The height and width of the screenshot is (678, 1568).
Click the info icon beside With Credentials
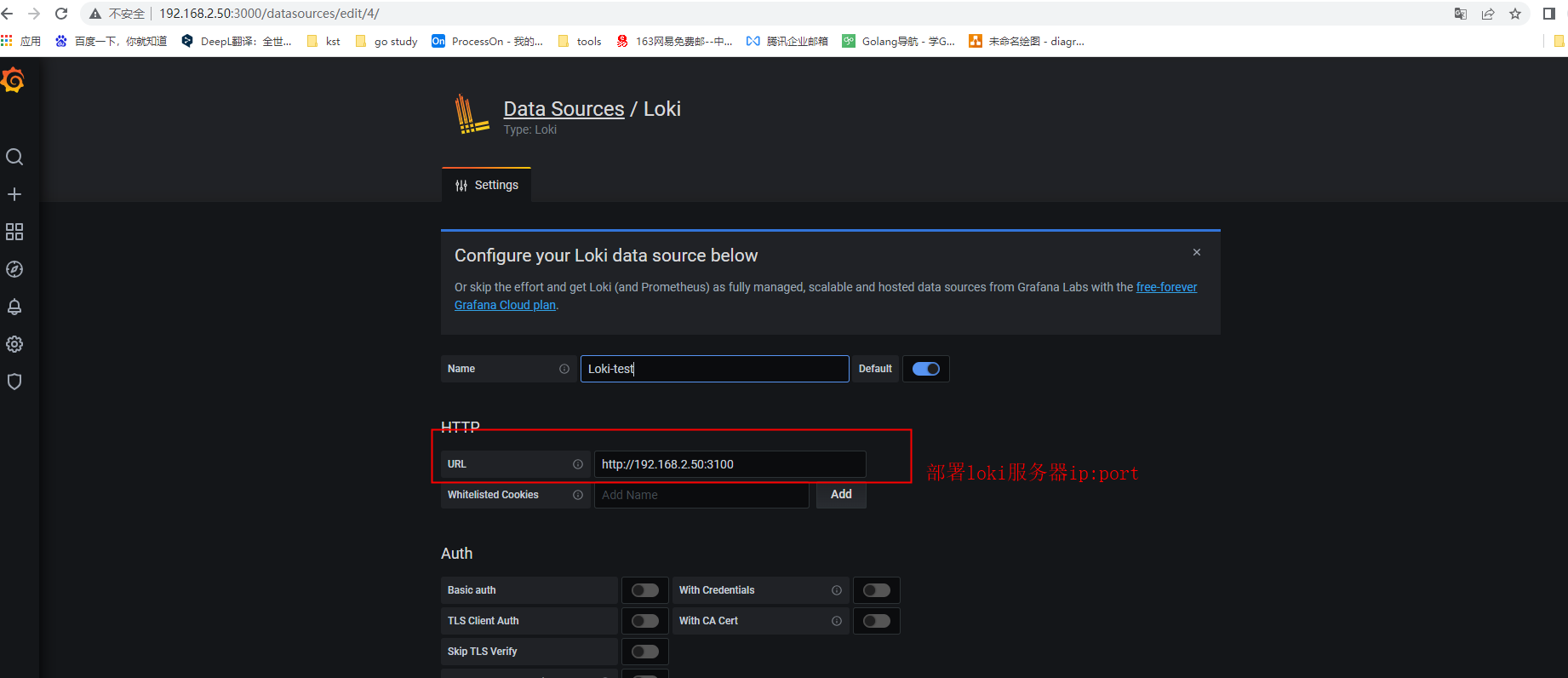[837, 590]
